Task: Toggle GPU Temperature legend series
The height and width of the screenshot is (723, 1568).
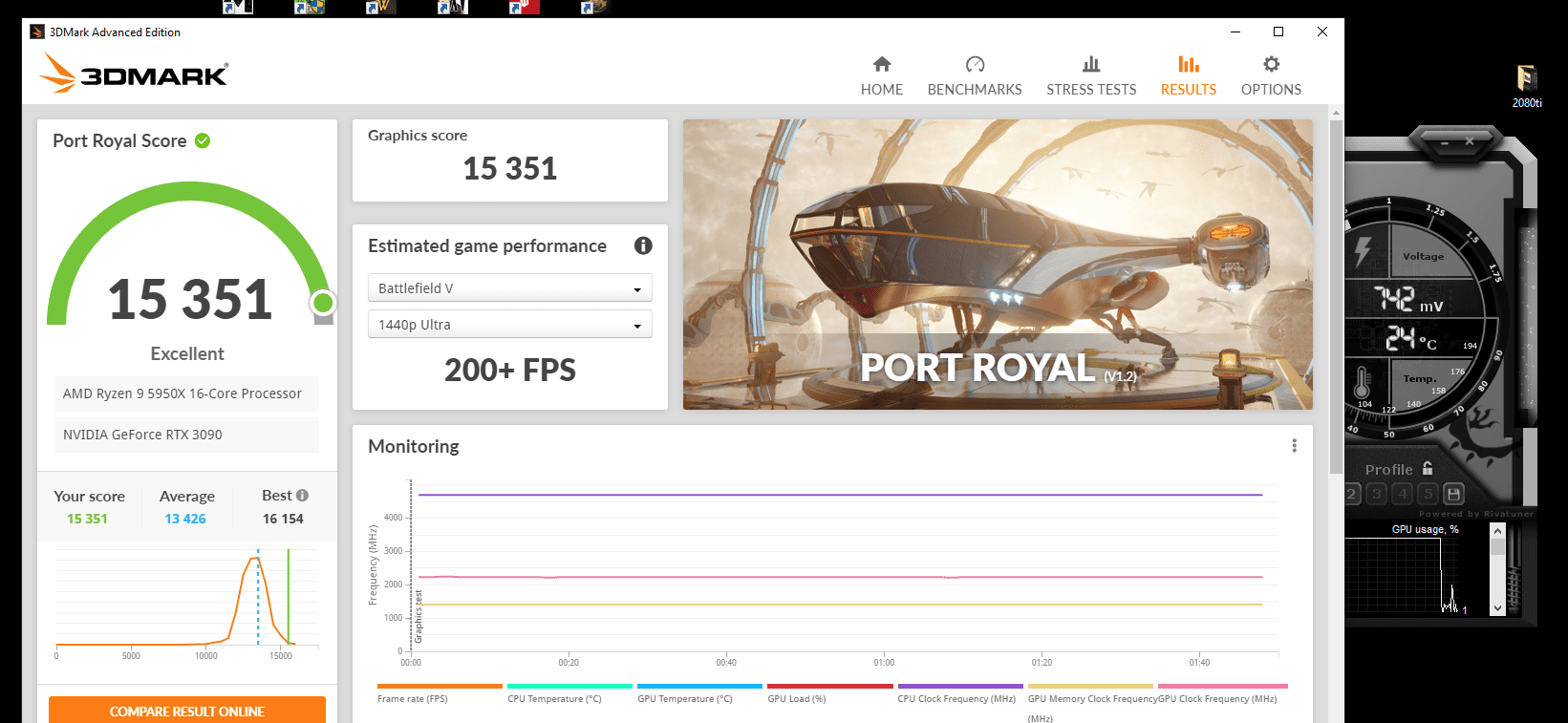Action: tap(699, 692)
